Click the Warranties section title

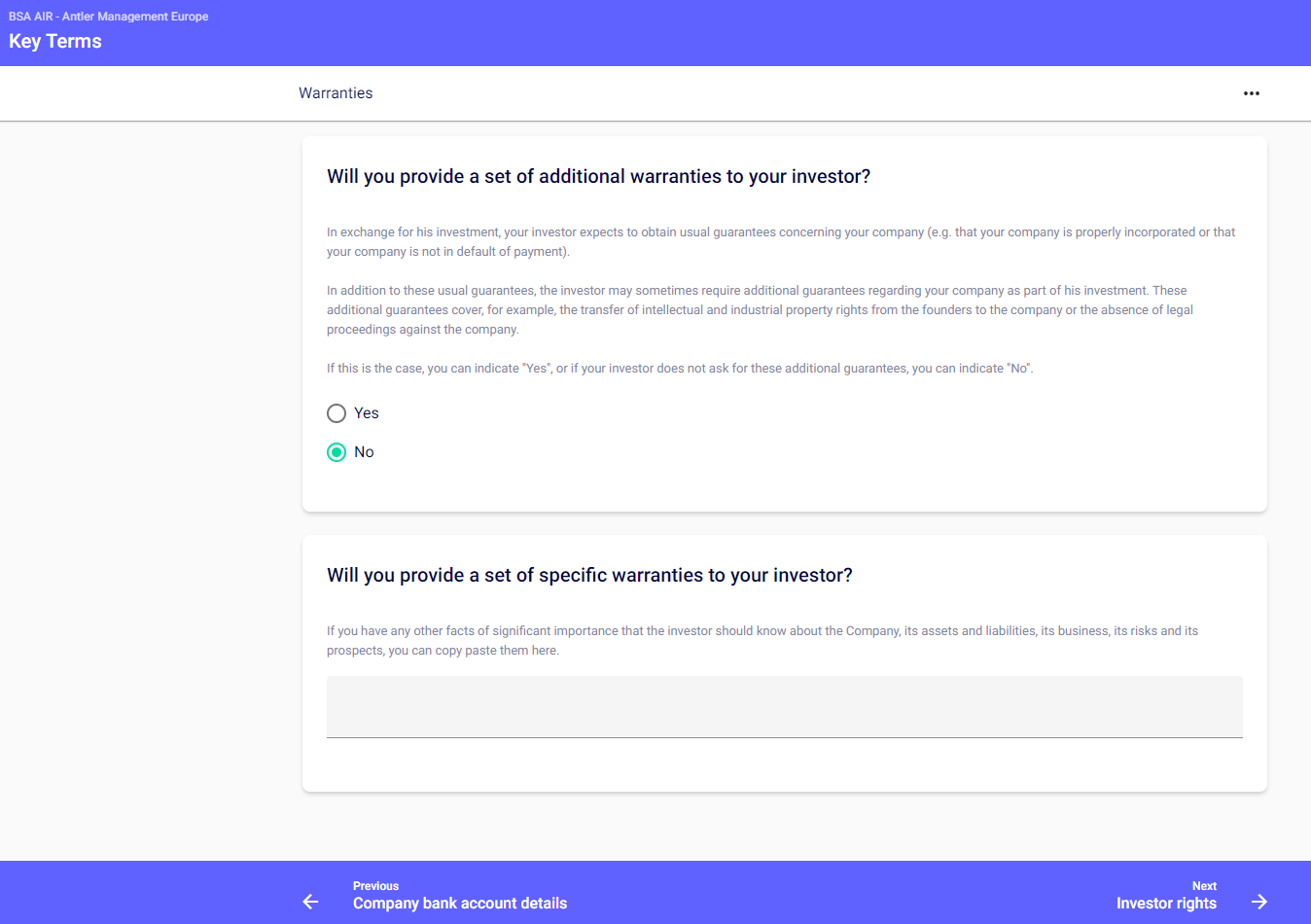tap(336, 93)
